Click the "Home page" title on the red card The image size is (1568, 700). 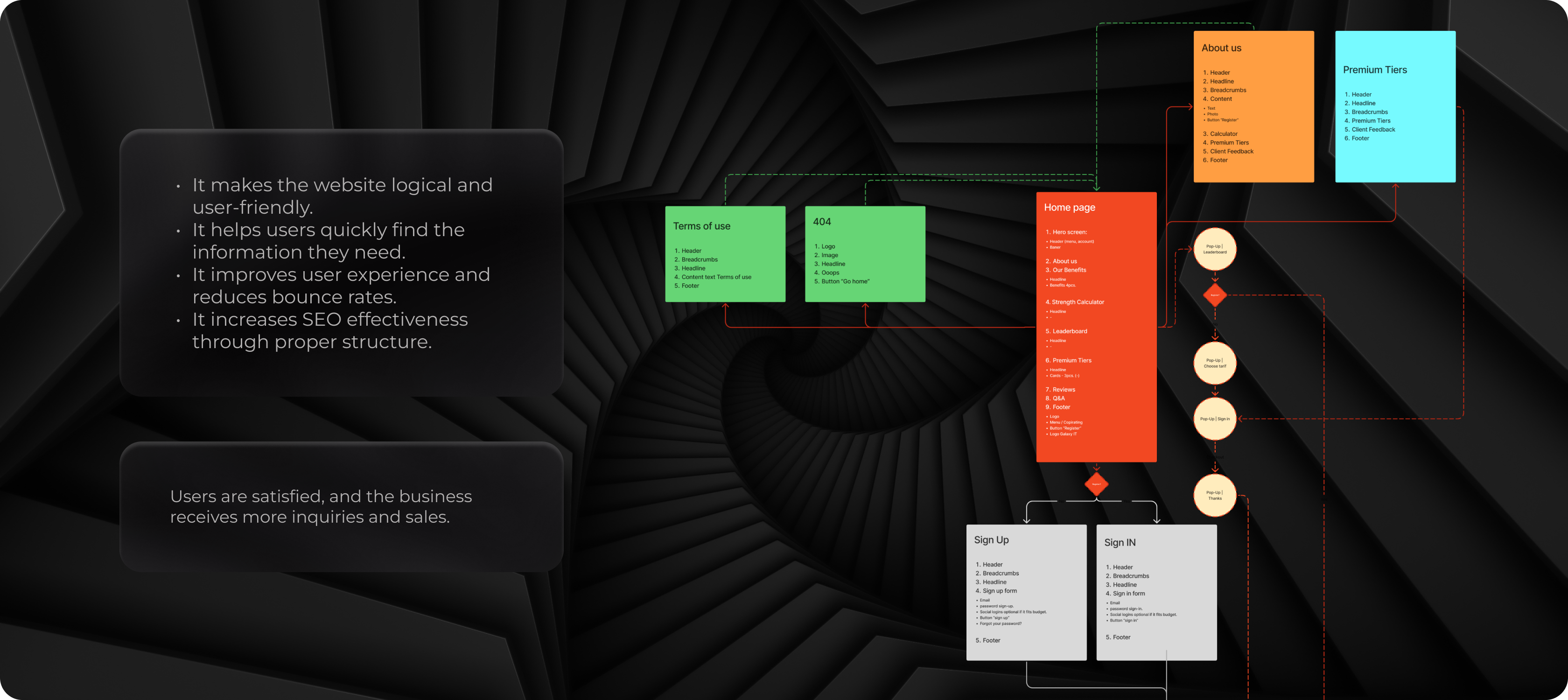click(1070, 208)
